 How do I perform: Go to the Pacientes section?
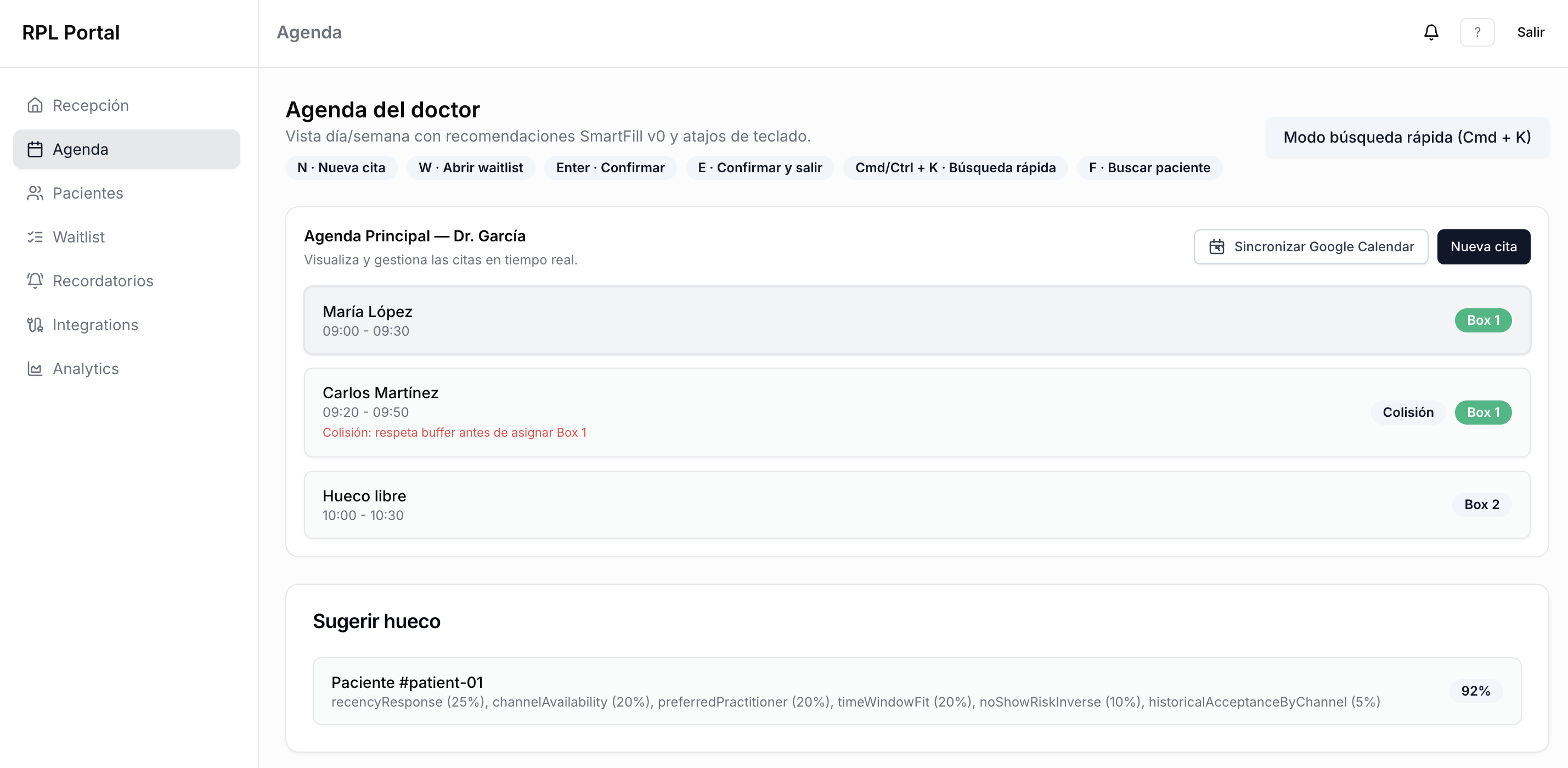[x=127, y=193]
